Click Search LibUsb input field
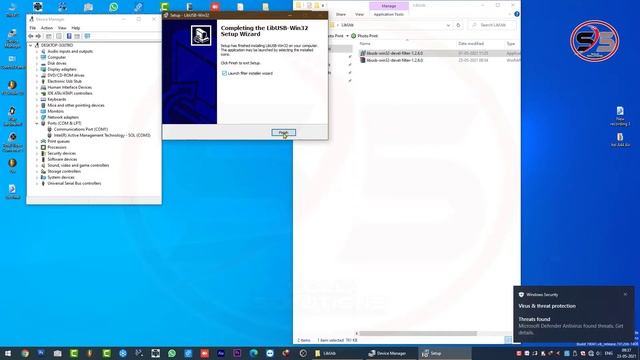 pos(492,25)
